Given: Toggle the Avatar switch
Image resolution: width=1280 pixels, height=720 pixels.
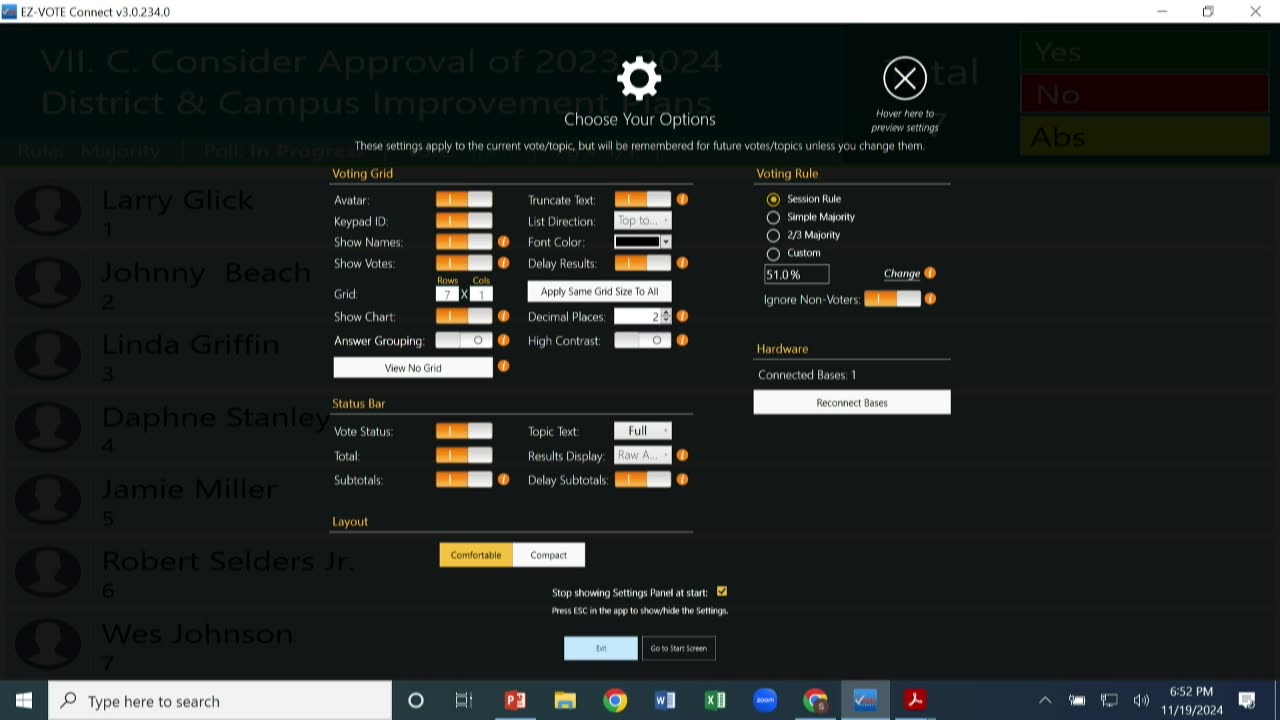Looking at the screenshot, I should coord(464,199).
